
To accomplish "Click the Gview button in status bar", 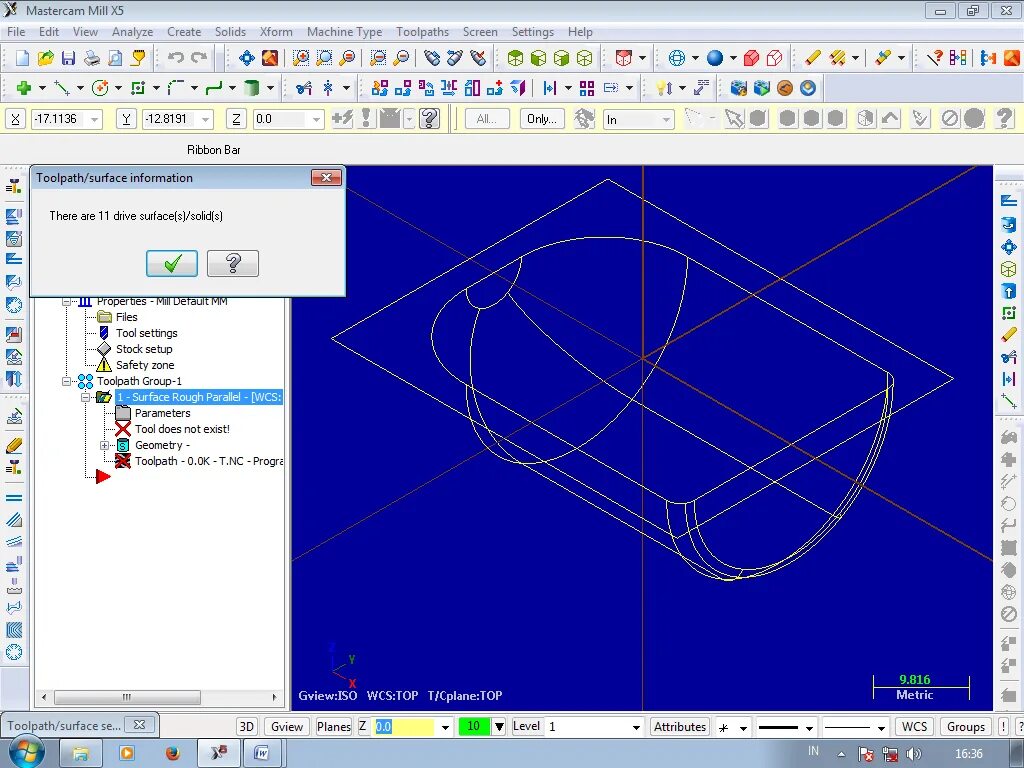I will (x=287, y=726).
